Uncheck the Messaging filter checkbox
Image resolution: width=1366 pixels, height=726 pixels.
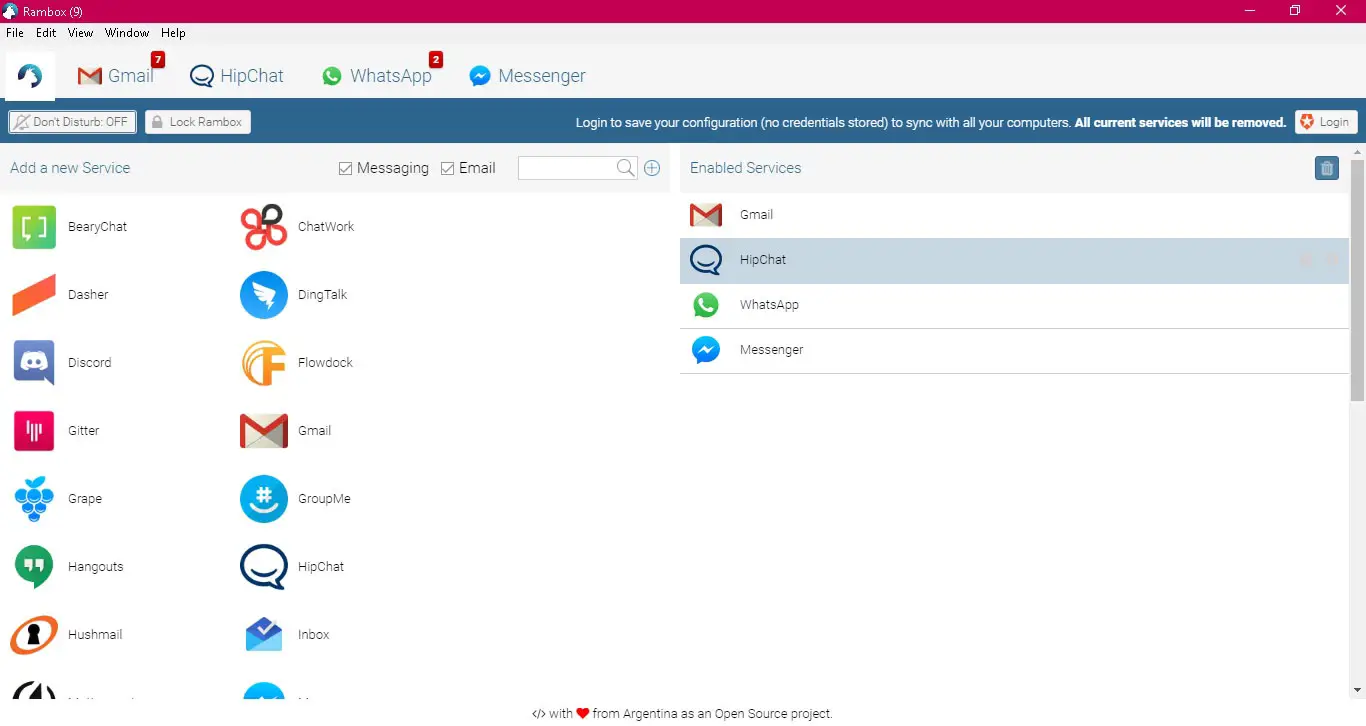click(x=345, y=168)
